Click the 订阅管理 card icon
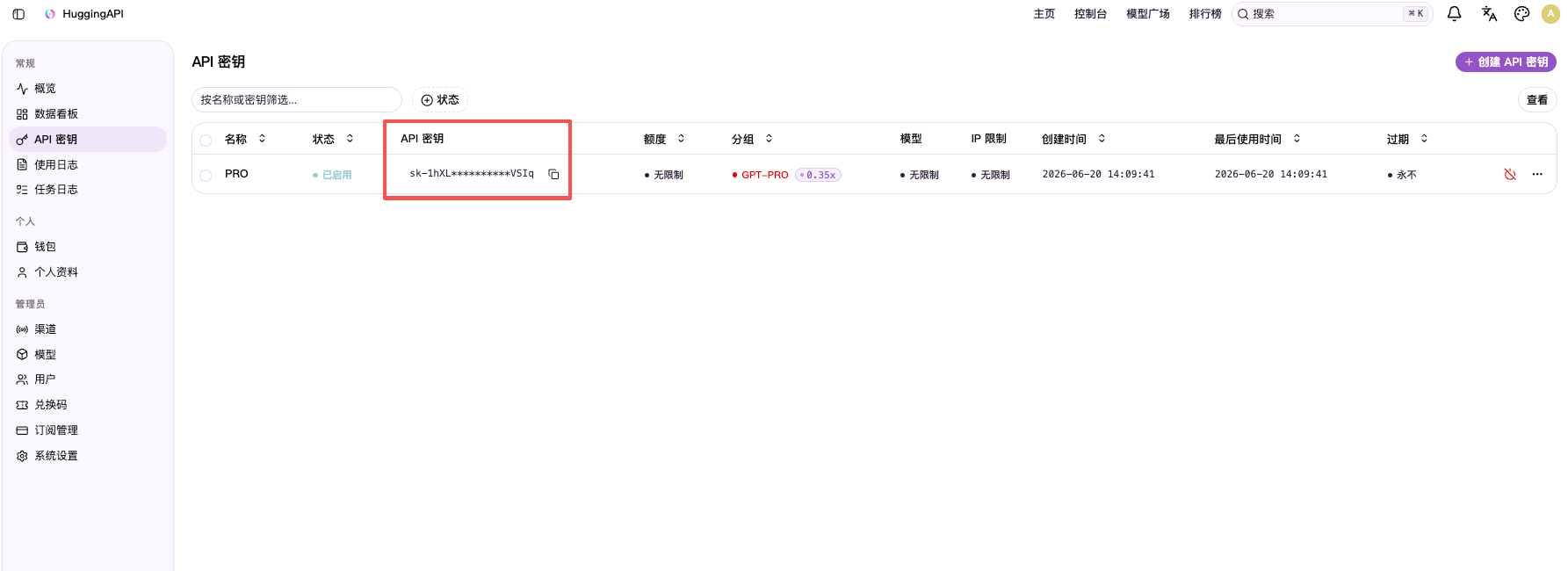Image resolution: width=1568 pixels, height=571 pixels. click(23, 430)
